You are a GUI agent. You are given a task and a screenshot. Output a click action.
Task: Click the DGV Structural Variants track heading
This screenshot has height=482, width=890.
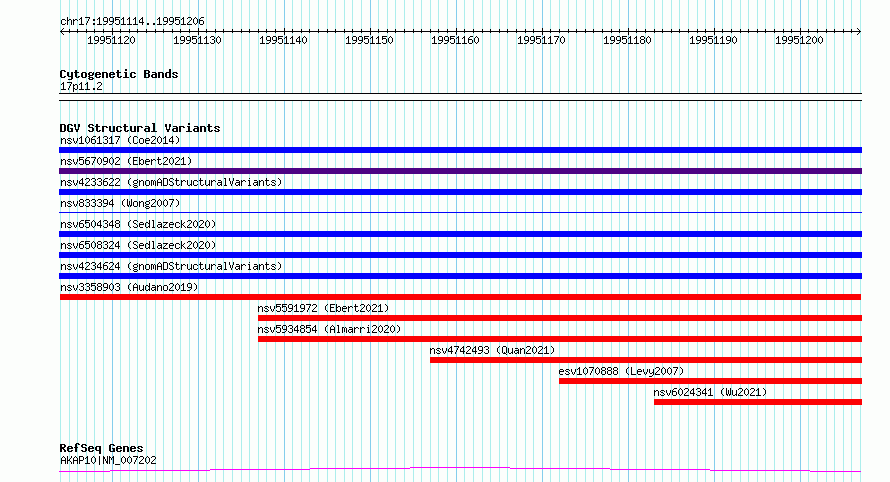[x=140, y=128]
